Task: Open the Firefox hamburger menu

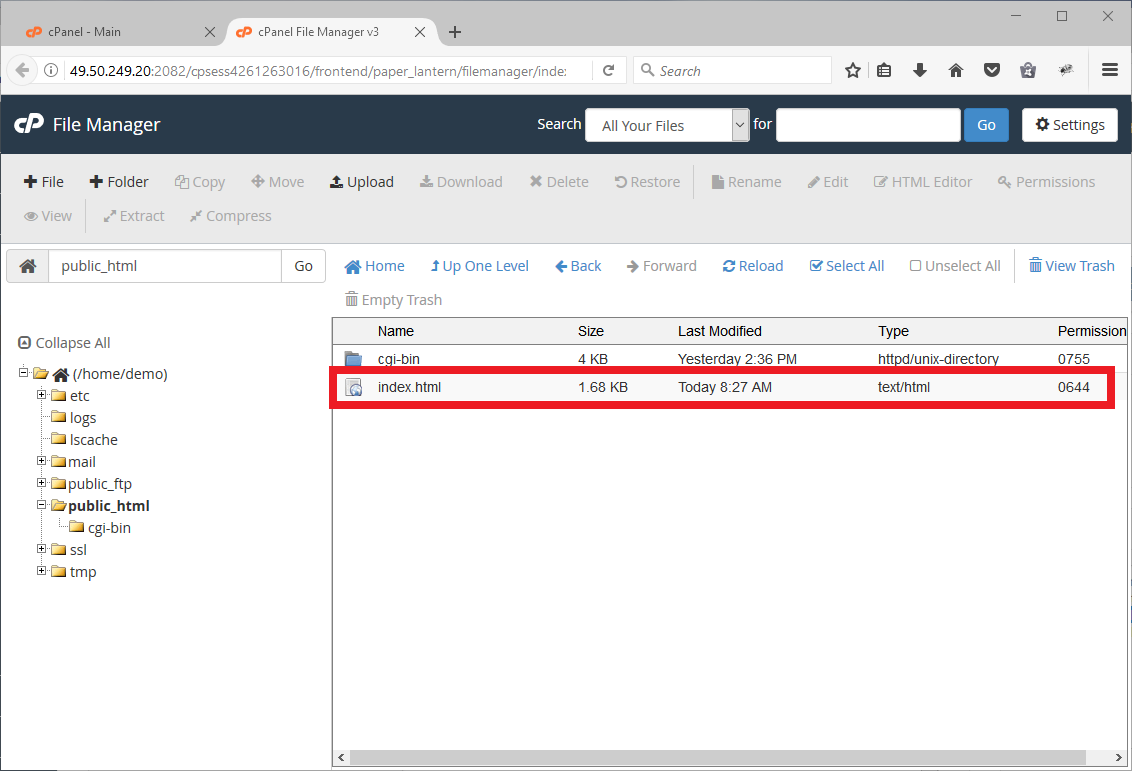Action: [1109, 71]
